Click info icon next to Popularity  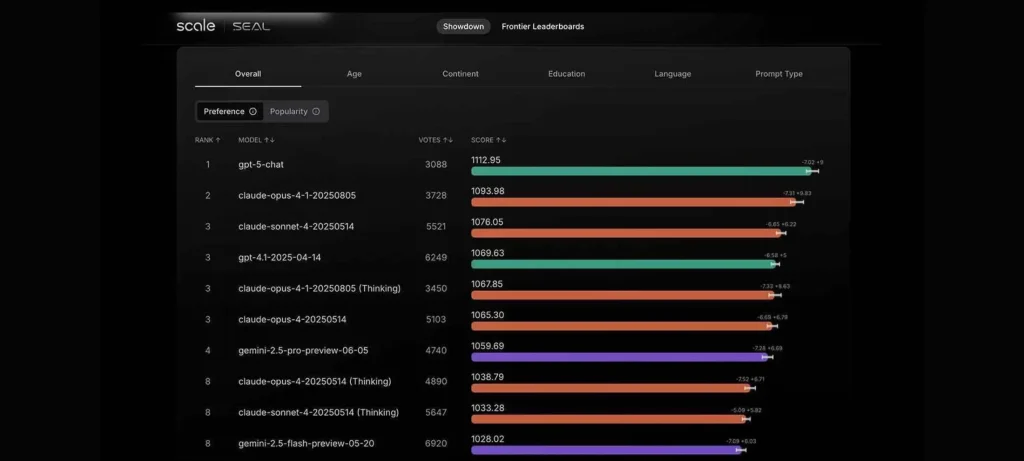[316, 112]
